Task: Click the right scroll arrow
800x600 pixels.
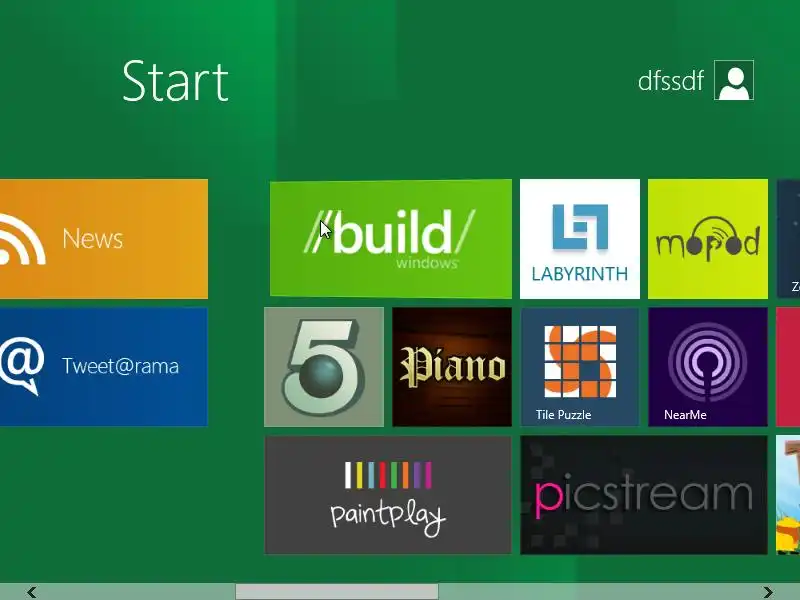Action: point(768,592)
